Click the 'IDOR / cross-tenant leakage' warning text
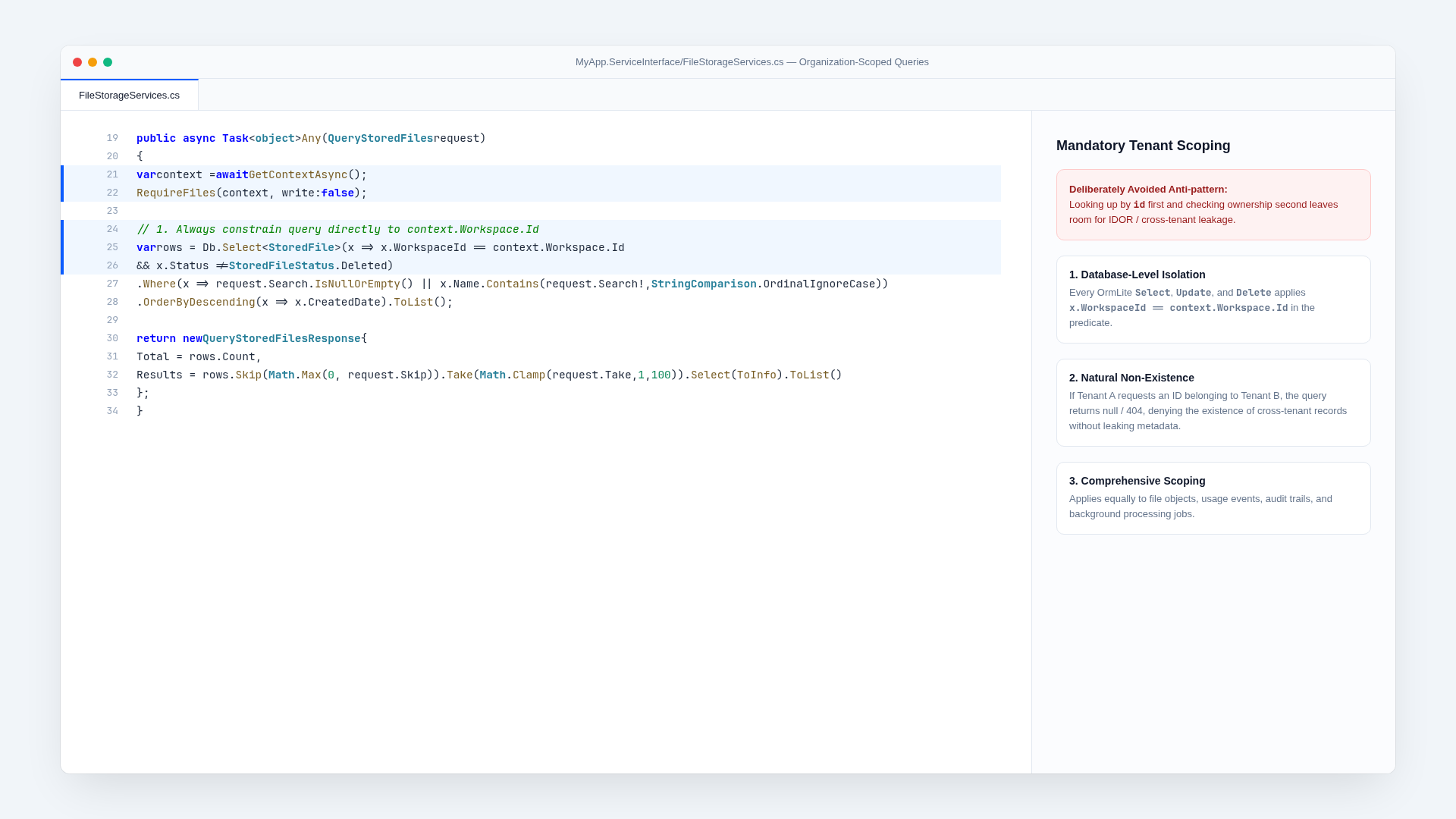The image size is (1456, 819). pyautogui.click(x=1171, y=220)
